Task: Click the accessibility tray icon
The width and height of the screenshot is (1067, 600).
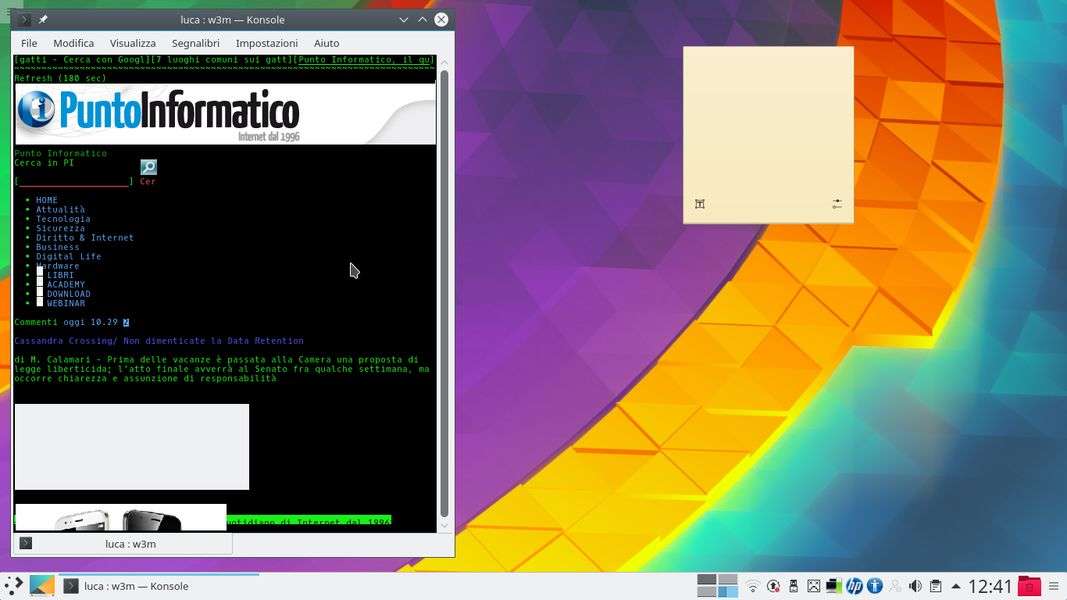Action: tap(874, 586)
